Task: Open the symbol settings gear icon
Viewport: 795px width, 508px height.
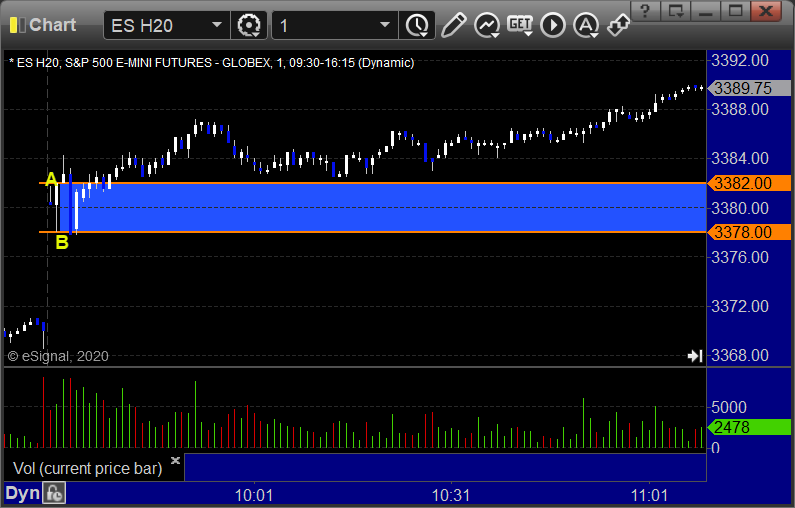Action: 249,25
